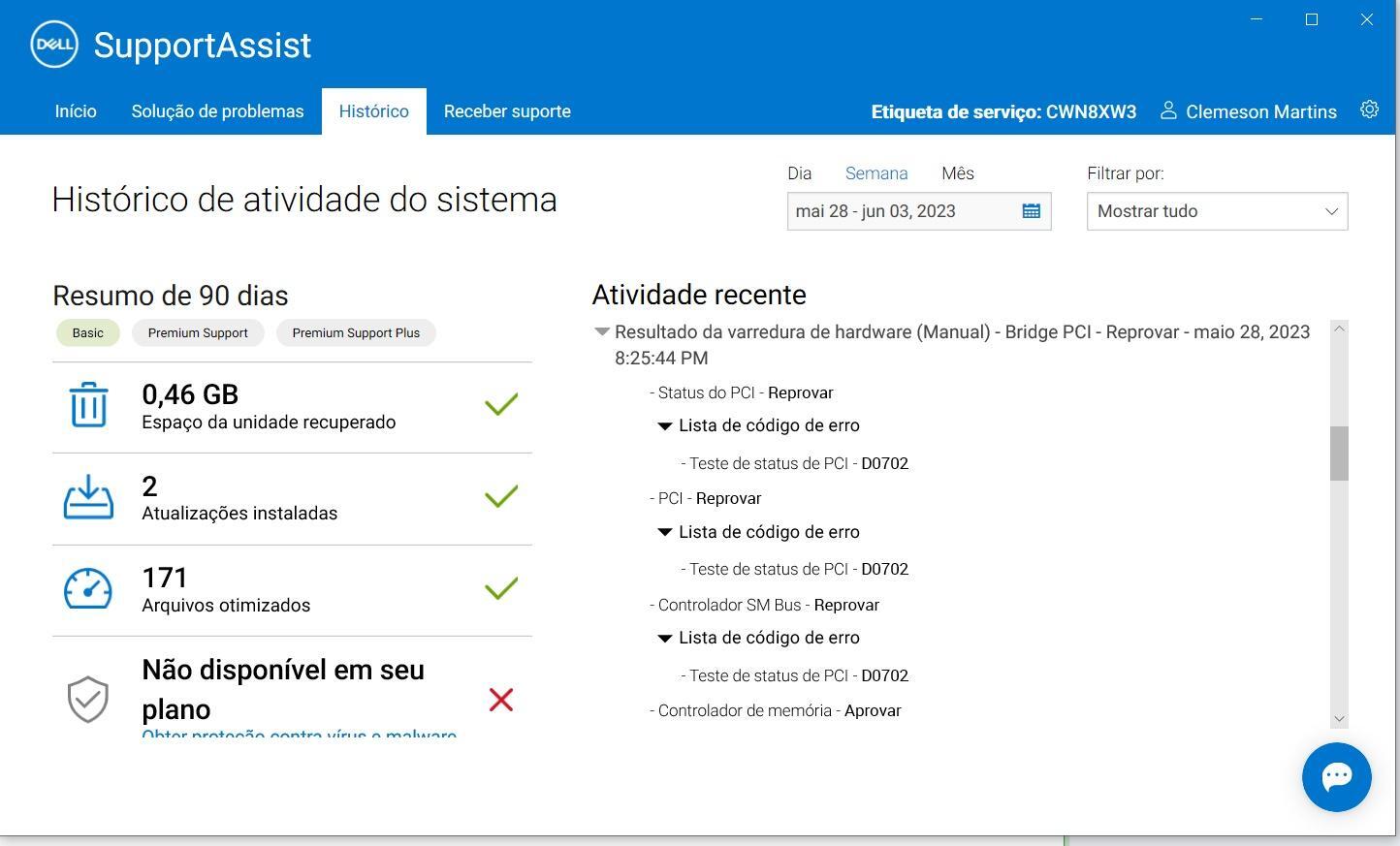Click the Status do PCI - Reprovar row
Viewport: 1400px width, 846px height.
[742, 392]
